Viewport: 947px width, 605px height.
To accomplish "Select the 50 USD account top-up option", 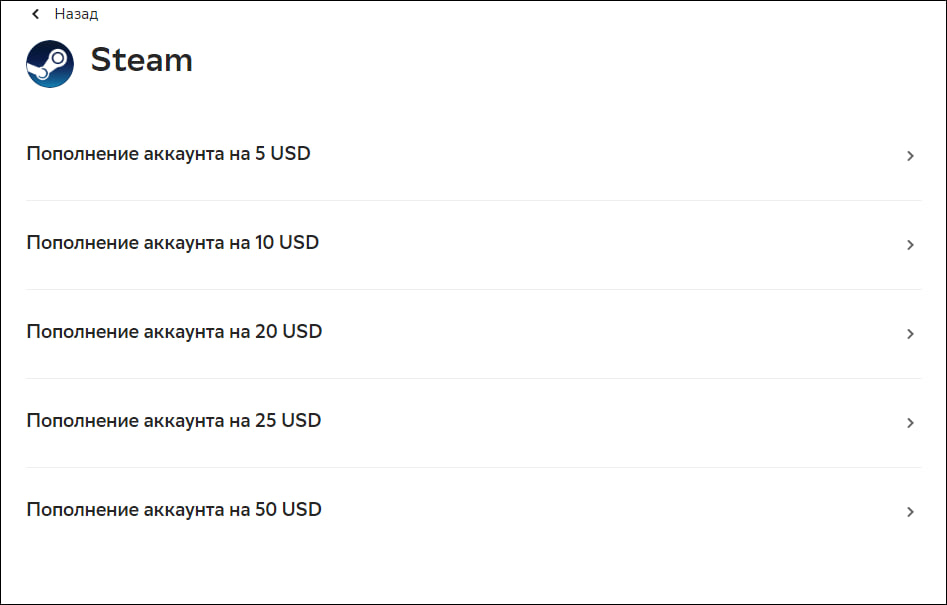I will [174, 510].
